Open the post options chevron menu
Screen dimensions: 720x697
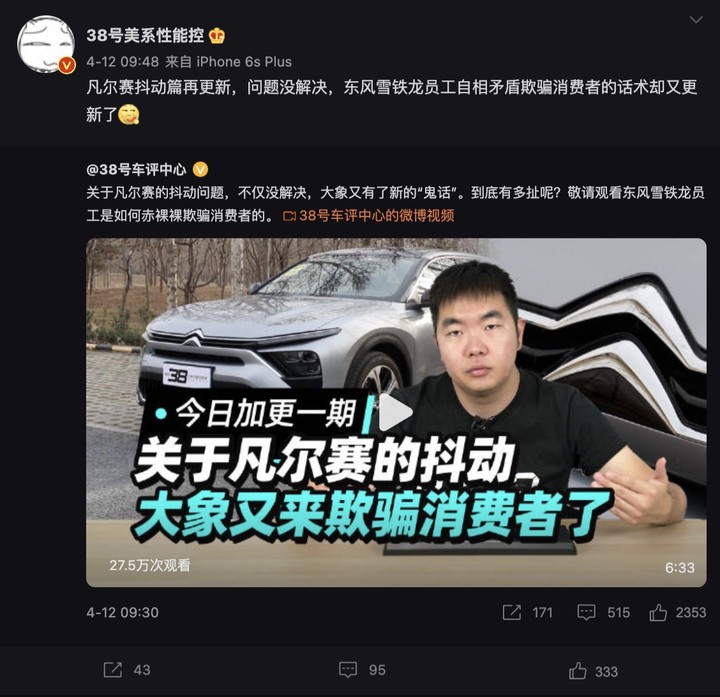(x=696, y=20)
